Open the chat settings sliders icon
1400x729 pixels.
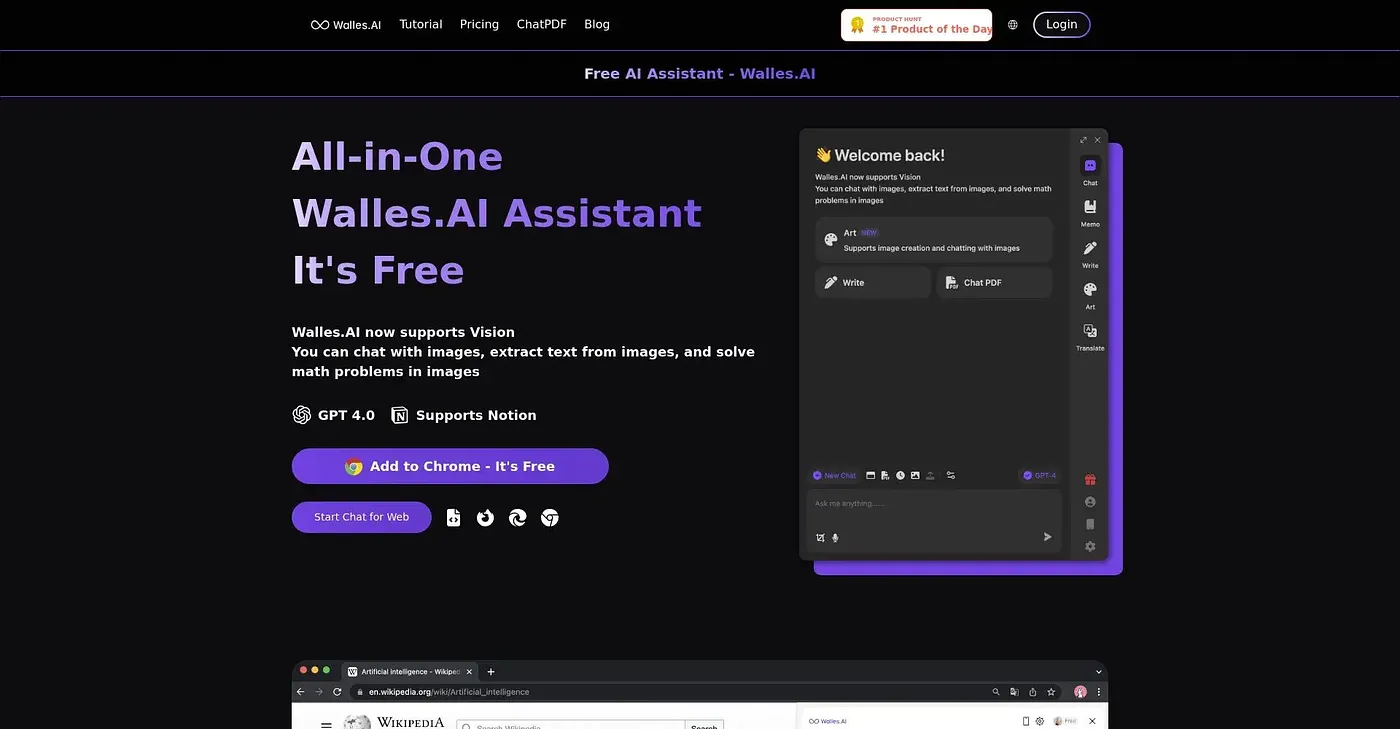pyautogui.click(x=951, y=476)
